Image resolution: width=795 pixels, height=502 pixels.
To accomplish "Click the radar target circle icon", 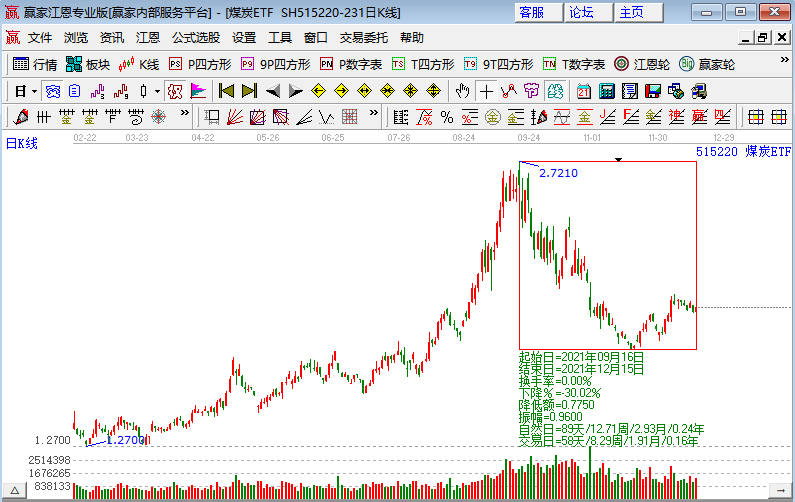I will pos(159,118).
